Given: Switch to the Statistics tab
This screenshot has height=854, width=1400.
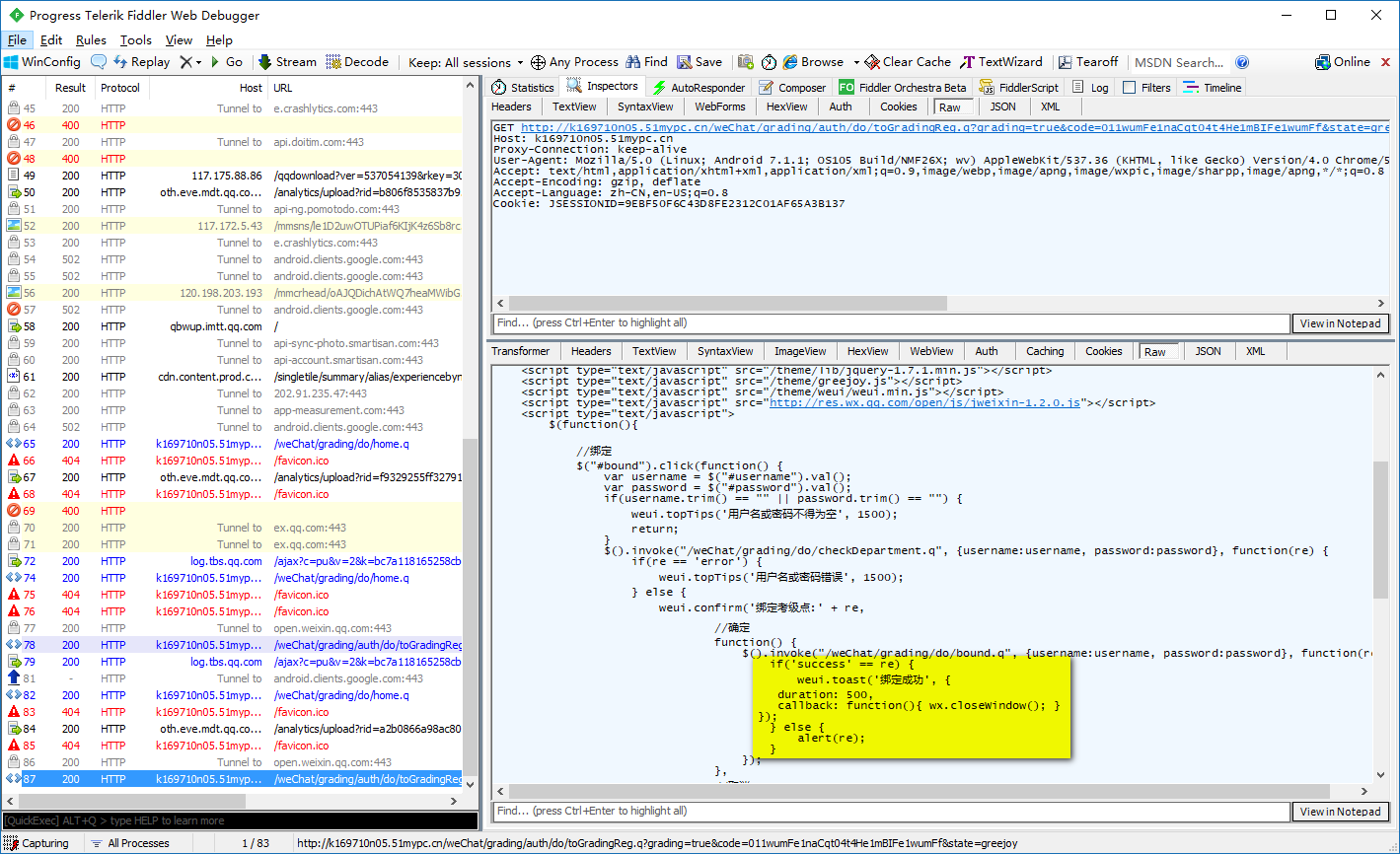Looking at the screenshot, I should tap(523, 88).
